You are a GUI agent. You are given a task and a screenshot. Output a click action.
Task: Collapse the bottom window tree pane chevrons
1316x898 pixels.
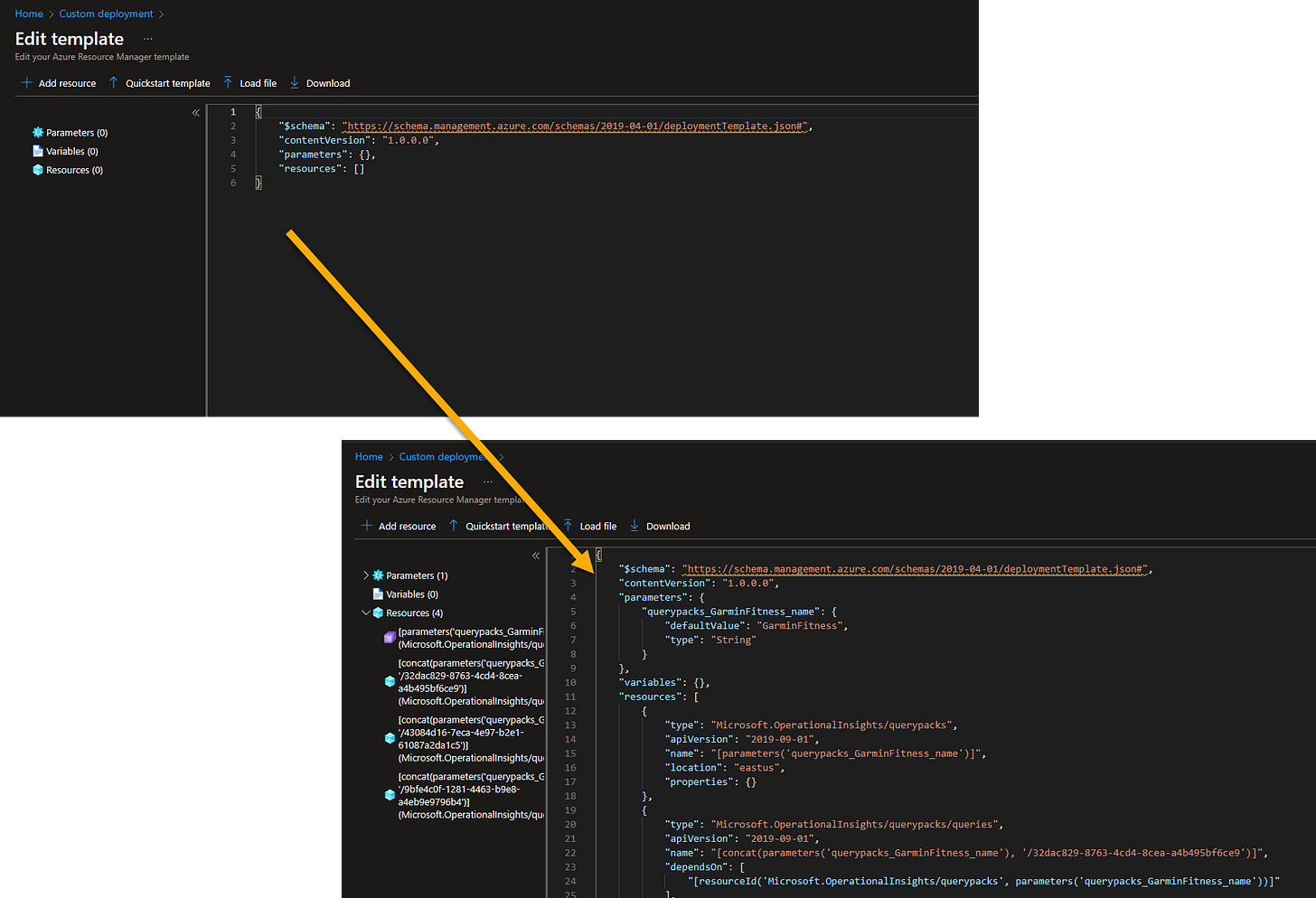[535, 556]
